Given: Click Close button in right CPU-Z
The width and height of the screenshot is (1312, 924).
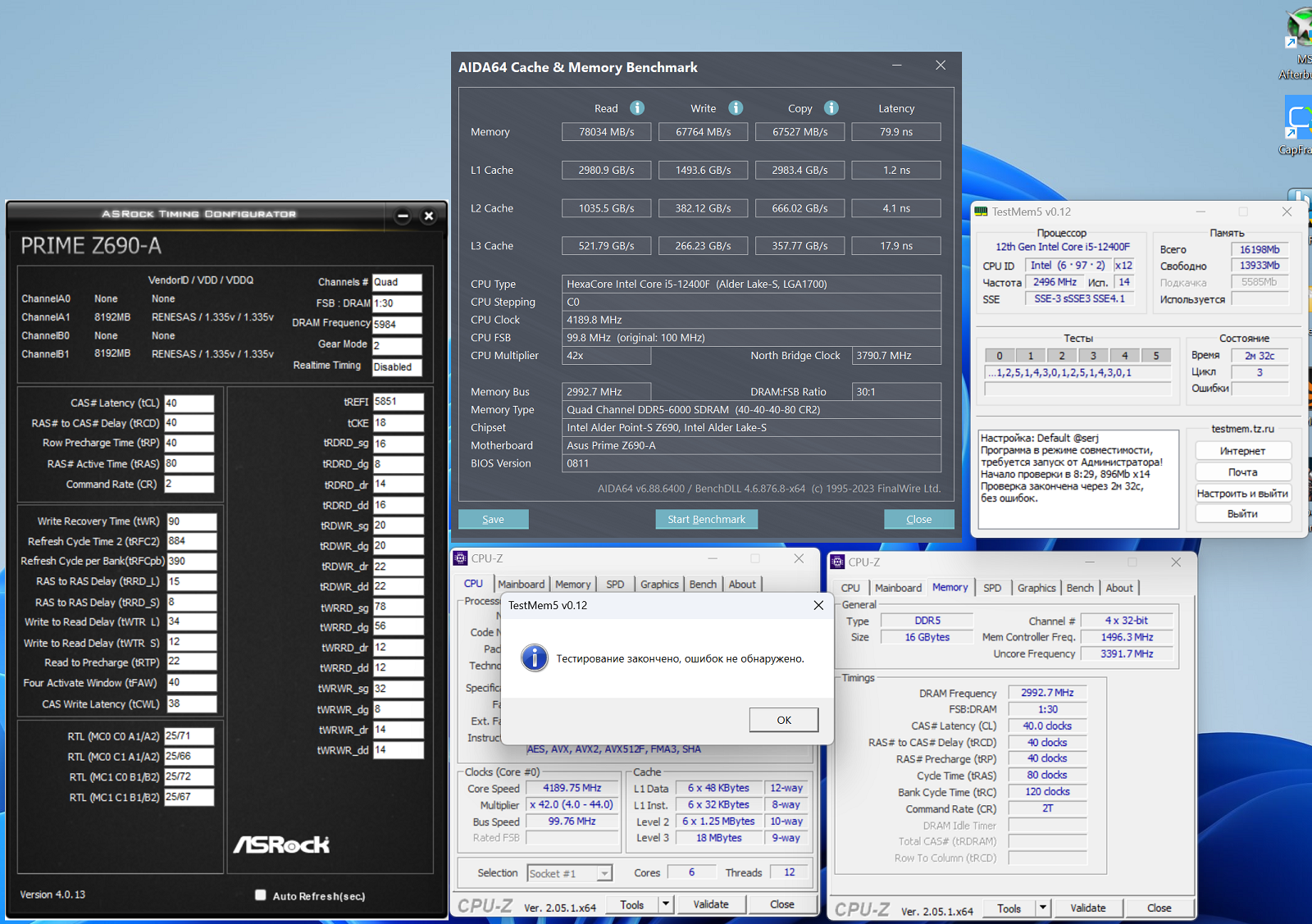Looking at the screenshot, I should [1159, 908].
